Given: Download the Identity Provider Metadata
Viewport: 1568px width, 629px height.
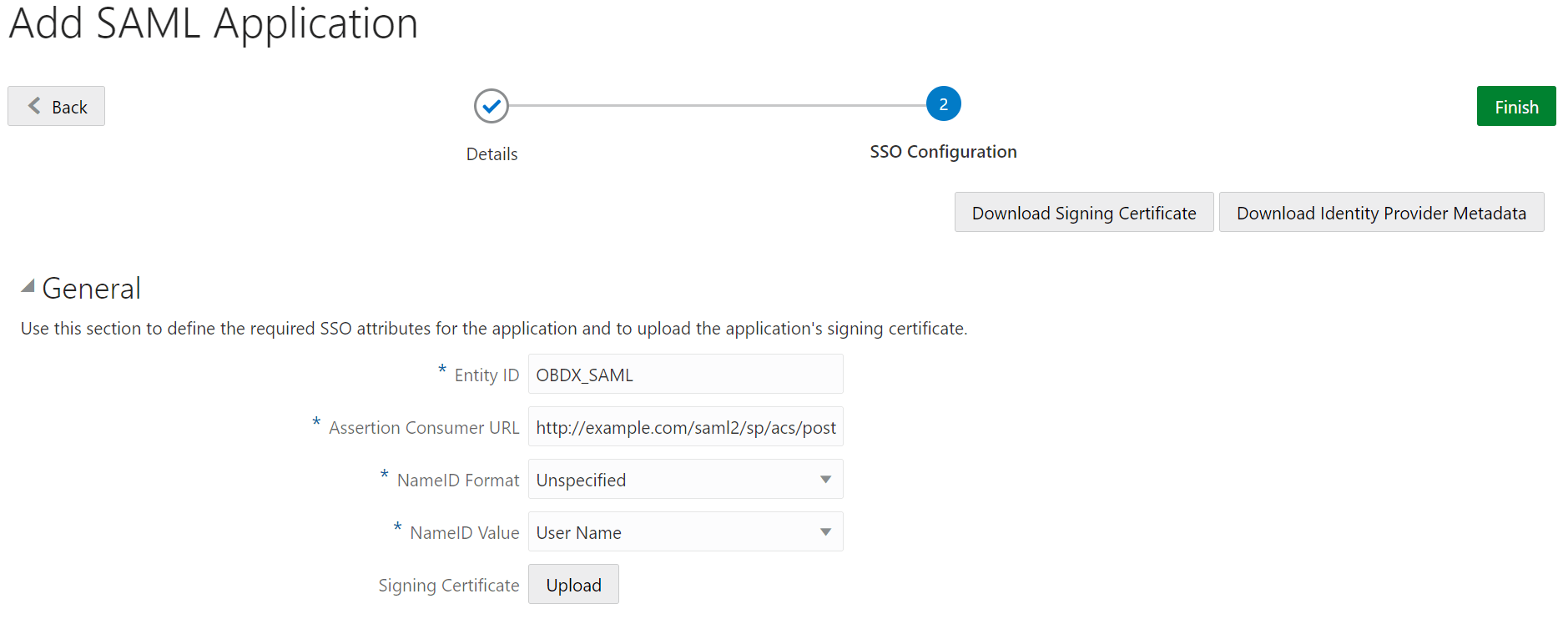Looking at the screenshot, I should coord(1380,213).
